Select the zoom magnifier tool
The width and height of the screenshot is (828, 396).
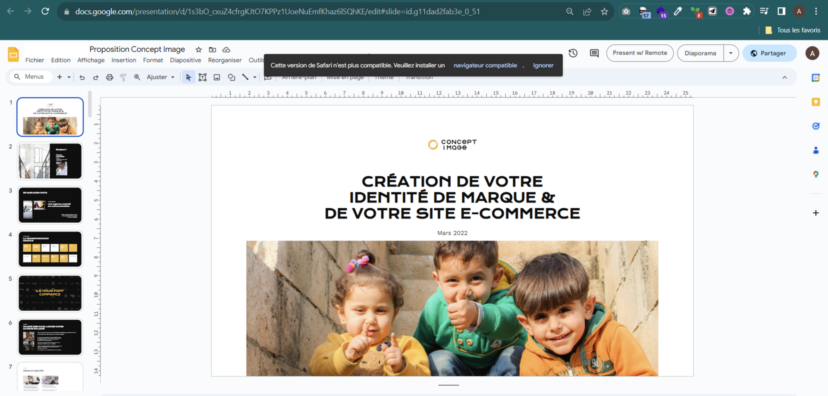[x=137, y=77]
